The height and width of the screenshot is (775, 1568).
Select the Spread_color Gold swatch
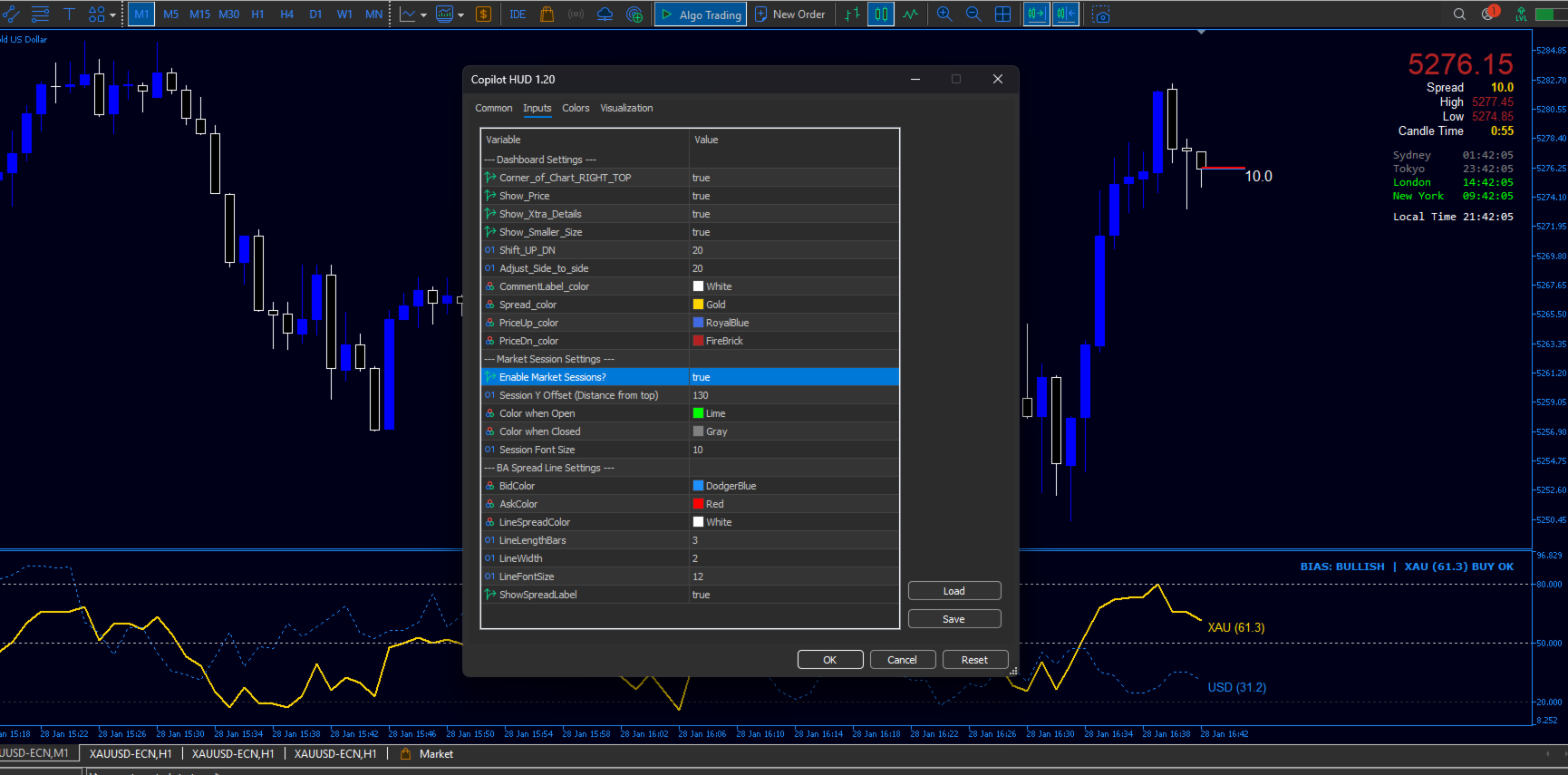tap(698, 305)
